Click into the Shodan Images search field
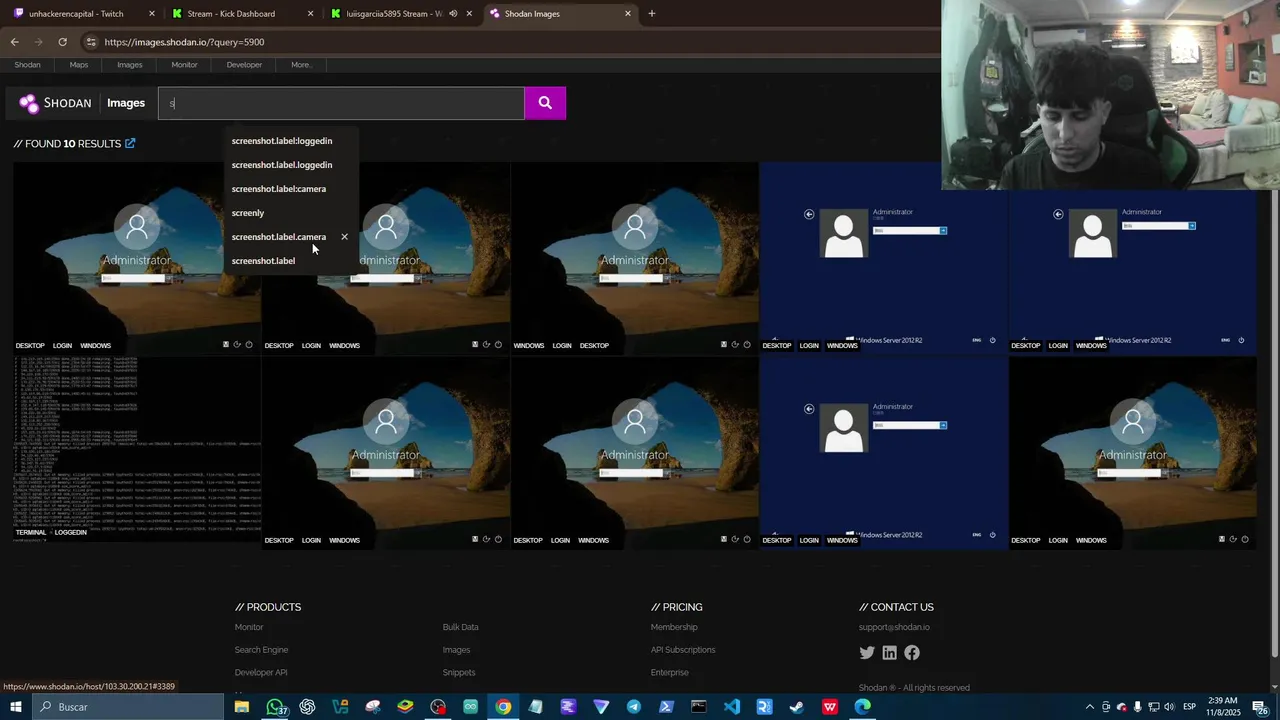Screen dimensions: 1280x720 point(341,103)
